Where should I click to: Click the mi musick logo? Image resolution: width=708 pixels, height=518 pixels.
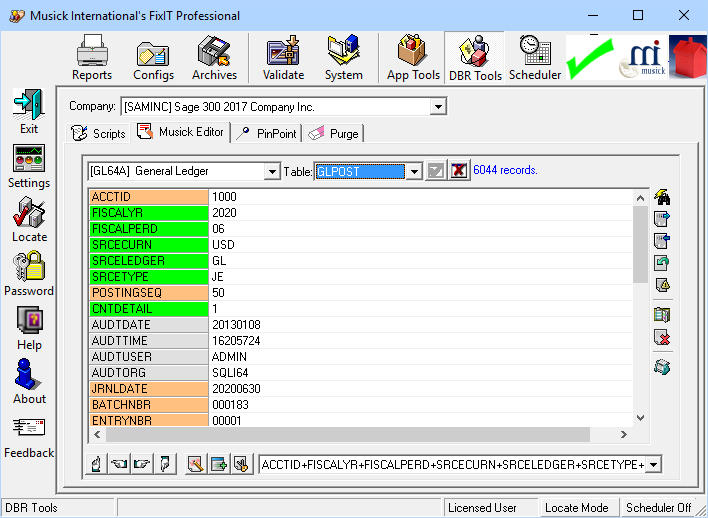643,58
